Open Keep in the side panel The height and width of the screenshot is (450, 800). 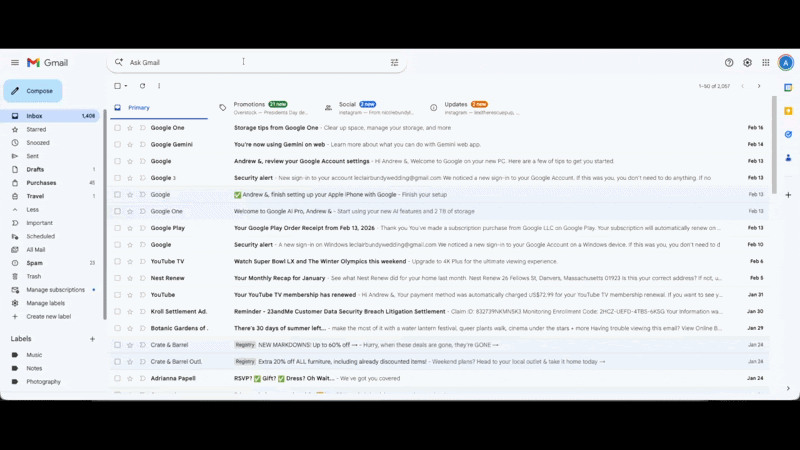click(x=788, y=111)
